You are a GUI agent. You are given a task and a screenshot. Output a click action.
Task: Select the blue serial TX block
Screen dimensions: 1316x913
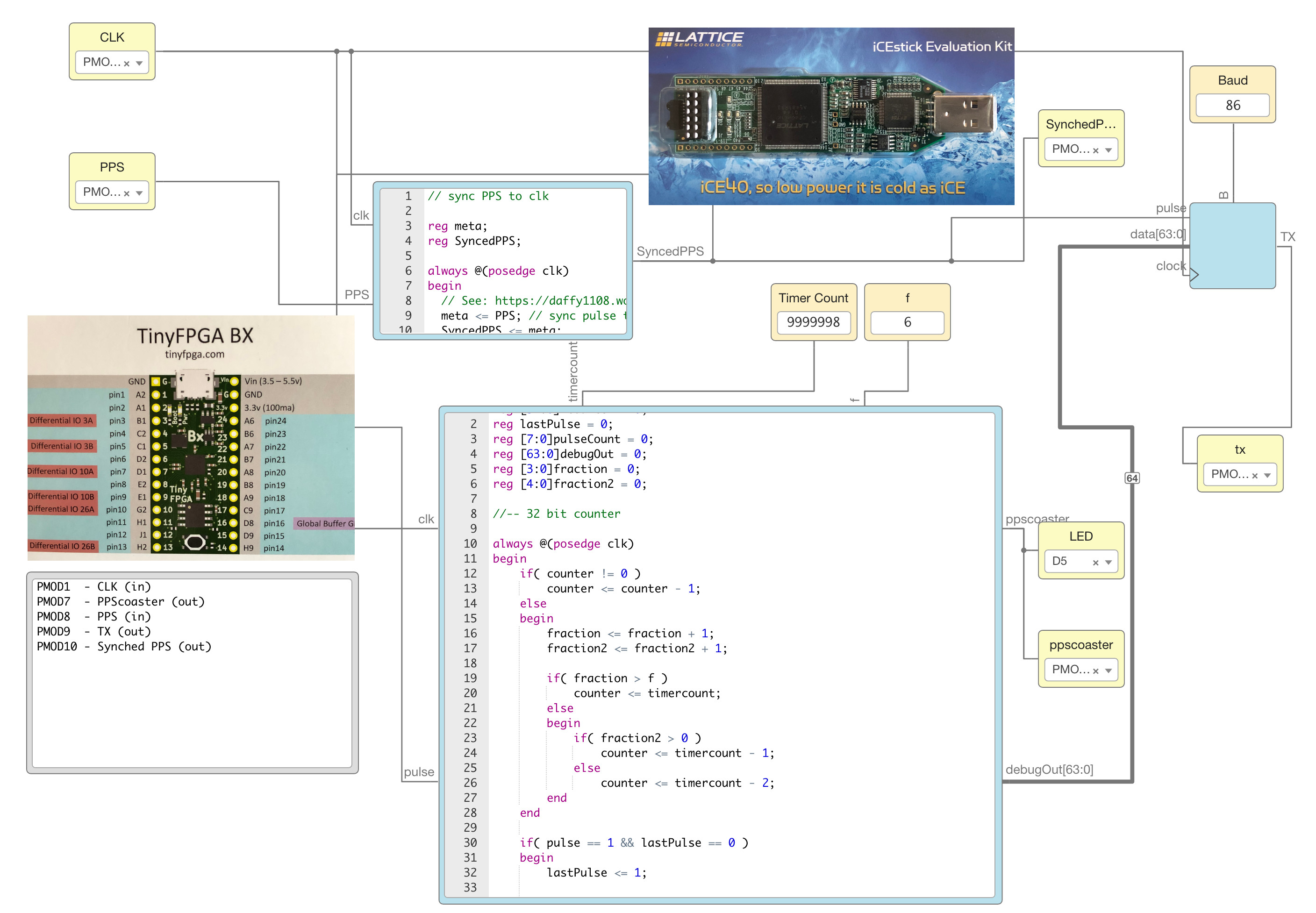tap(1232, 245)
